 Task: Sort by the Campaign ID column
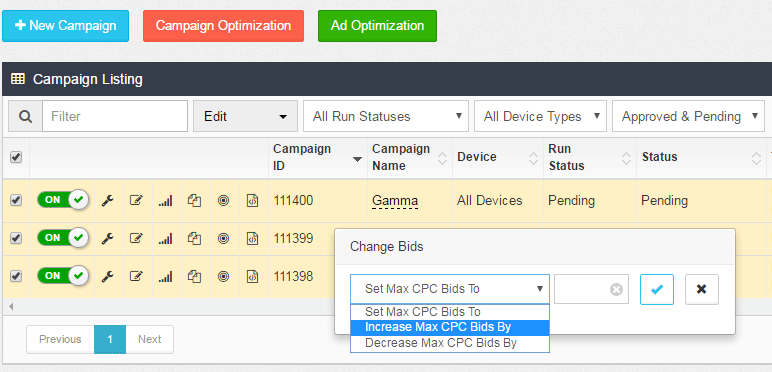(318, 157)
